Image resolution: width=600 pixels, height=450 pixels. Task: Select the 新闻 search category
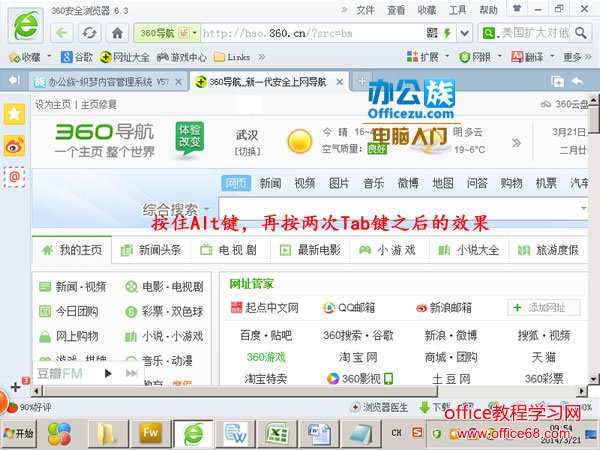(x=270, y=183)
